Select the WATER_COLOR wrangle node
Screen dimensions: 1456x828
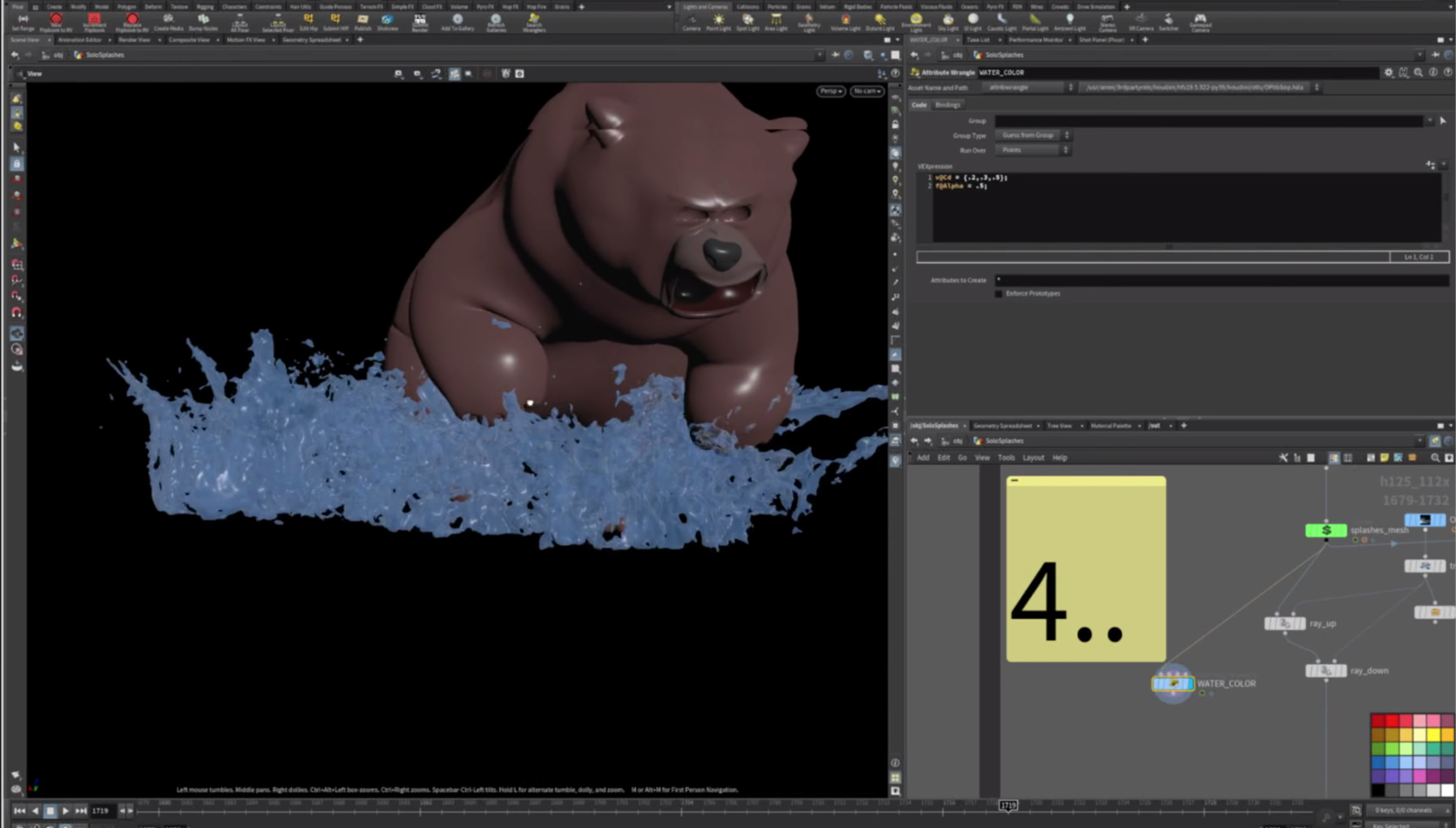coord(1172,683)
